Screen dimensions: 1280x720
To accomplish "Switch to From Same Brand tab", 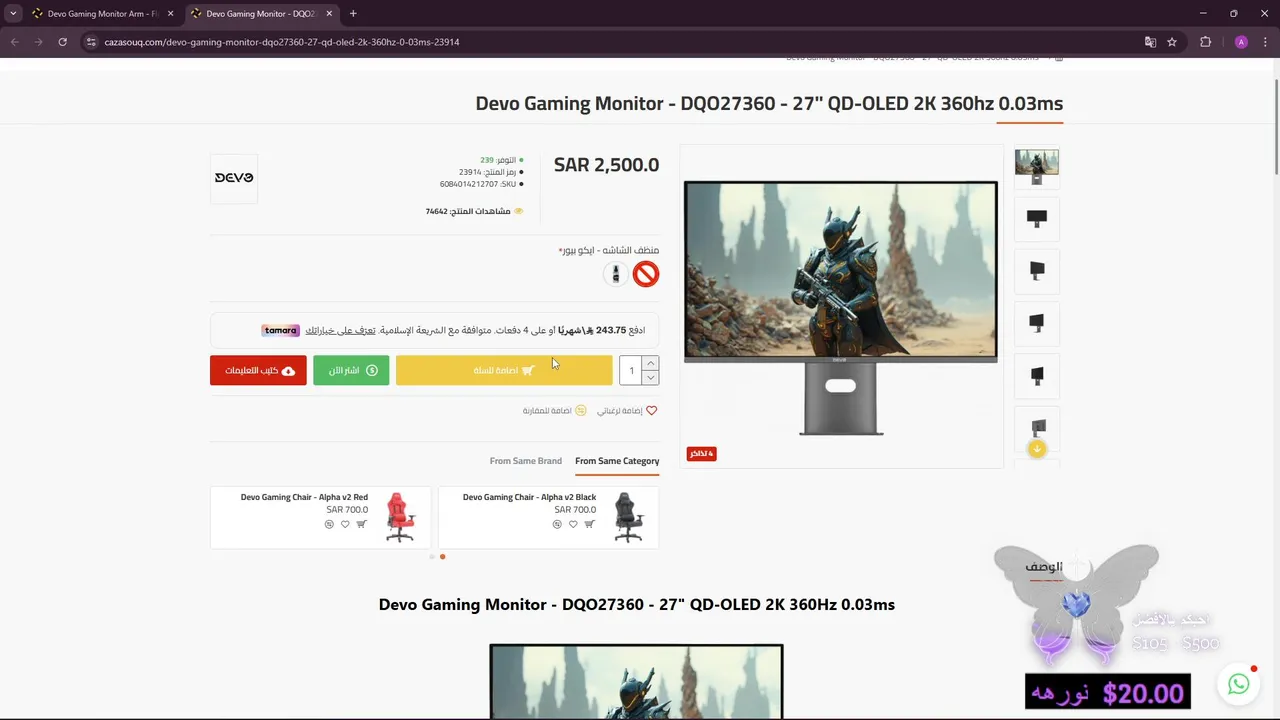I will click(x=526, y=461).
